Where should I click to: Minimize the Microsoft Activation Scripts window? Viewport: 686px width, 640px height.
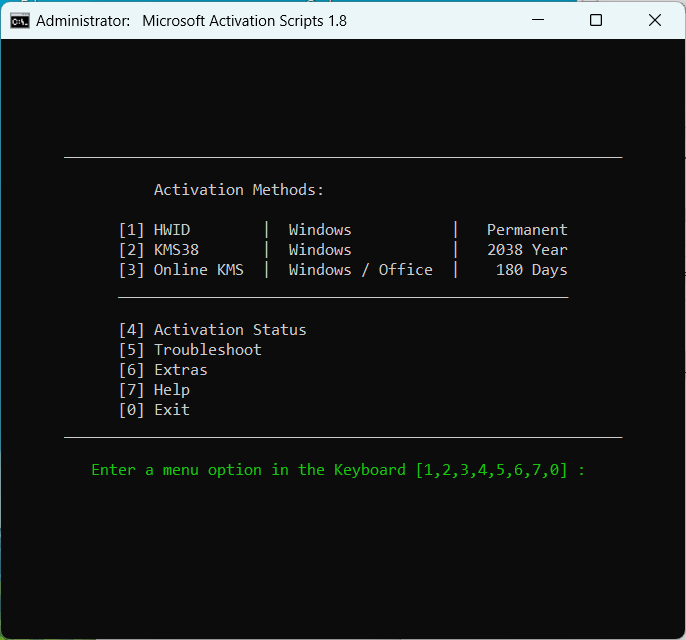coord(538,20)
